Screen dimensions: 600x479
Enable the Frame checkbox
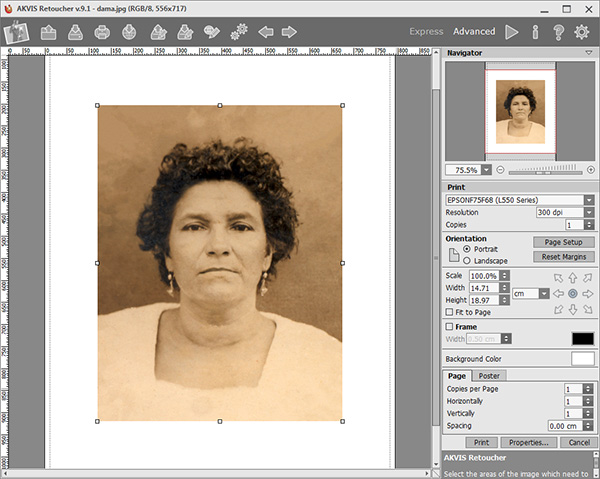[449, 327]
